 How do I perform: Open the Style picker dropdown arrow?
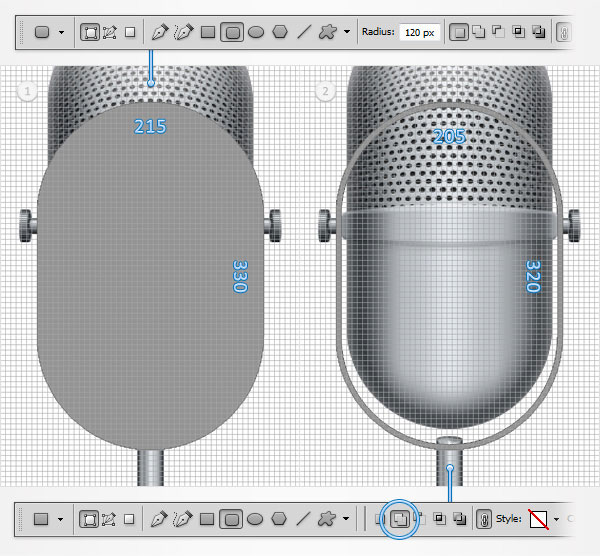[556, 519]
